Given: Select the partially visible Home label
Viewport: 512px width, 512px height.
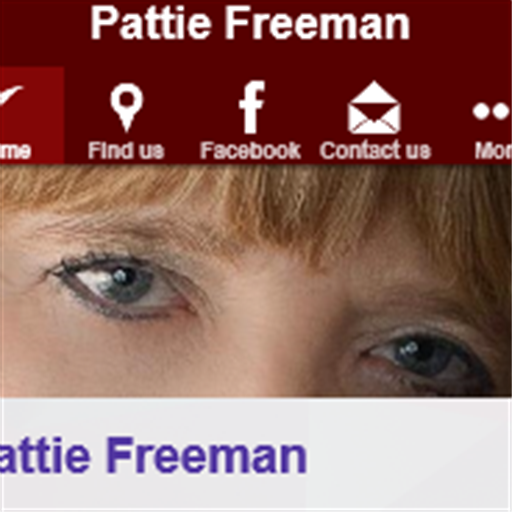Looking at the screenshot, I should point(15,151).
